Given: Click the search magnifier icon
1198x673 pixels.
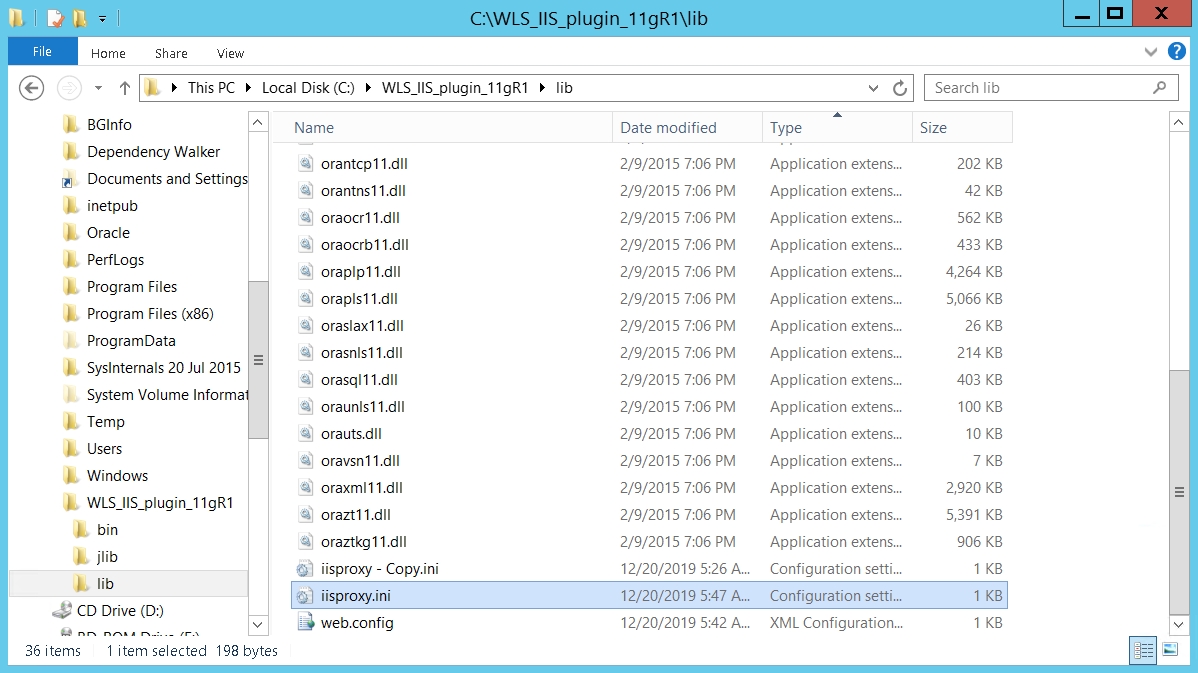Looking at the screenshot, I should [x=1159, y=88].
